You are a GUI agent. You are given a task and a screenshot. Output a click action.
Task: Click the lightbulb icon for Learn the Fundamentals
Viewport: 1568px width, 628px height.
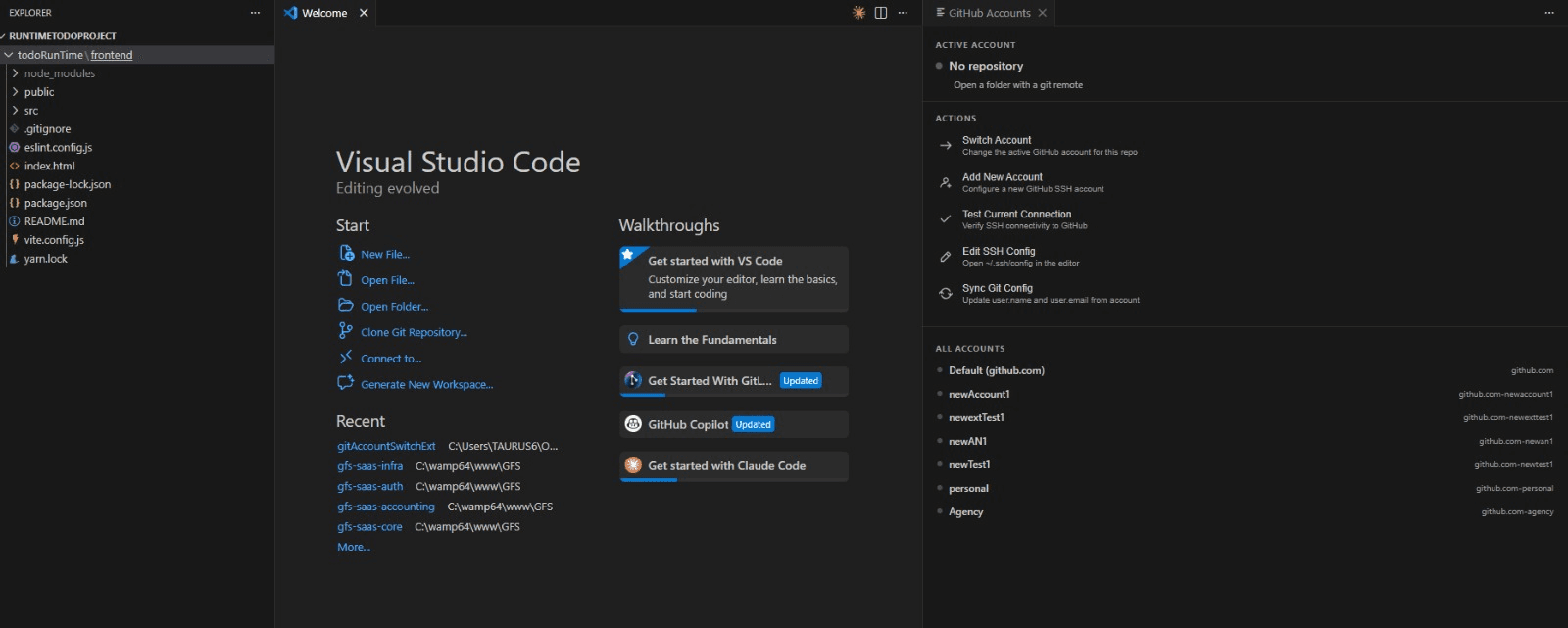(x=633, y=339)
